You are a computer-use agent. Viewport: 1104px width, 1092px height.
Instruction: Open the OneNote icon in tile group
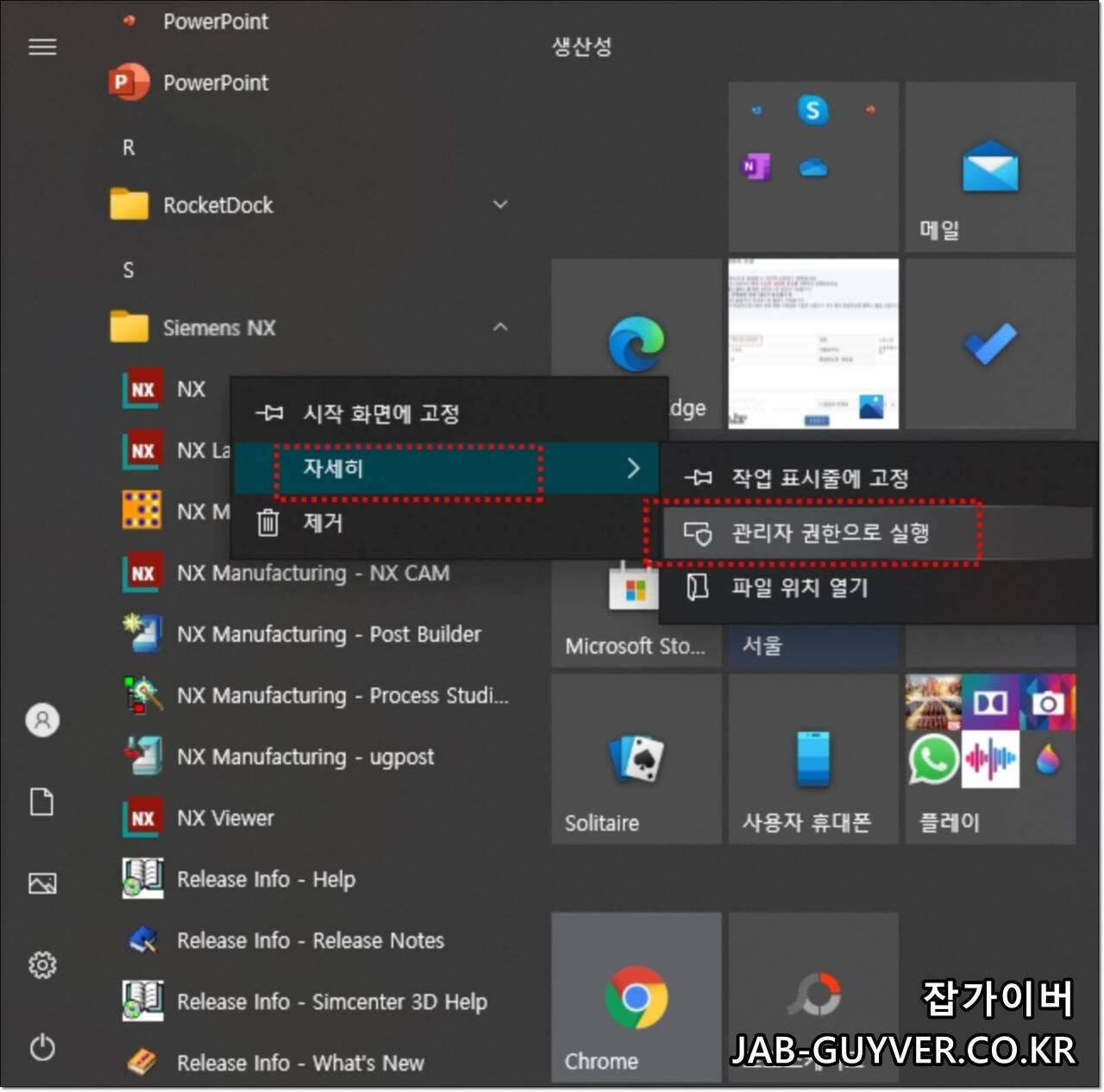tap(756, 166)
